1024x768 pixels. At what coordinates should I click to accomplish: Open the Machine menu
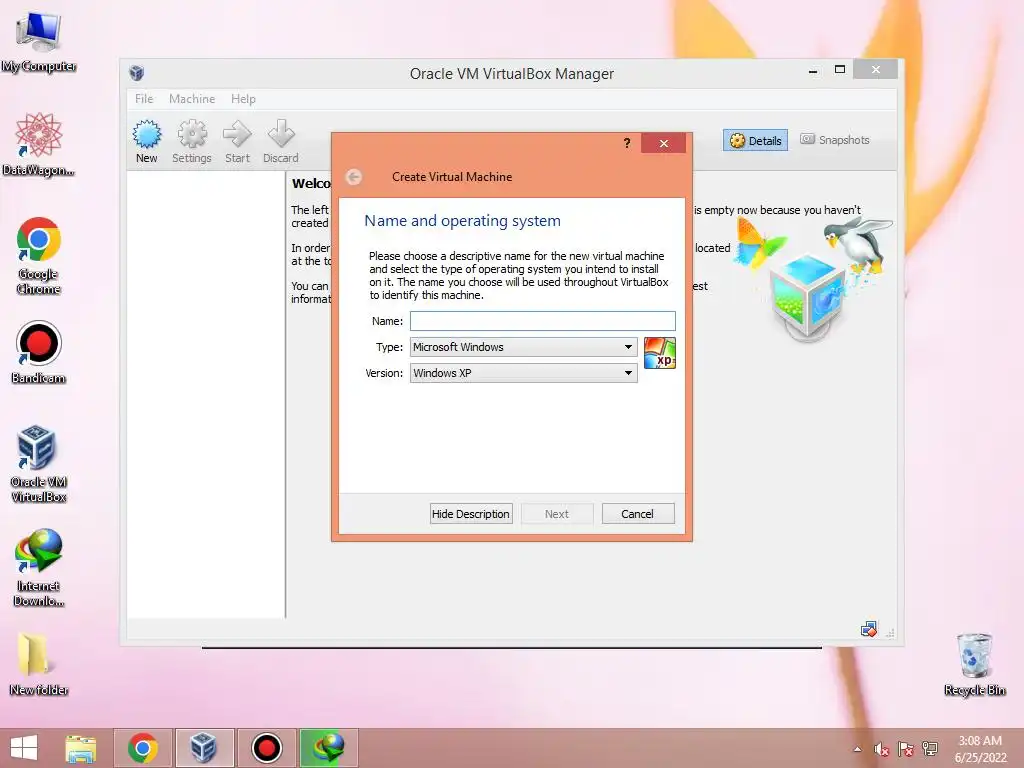pos(192,99)
